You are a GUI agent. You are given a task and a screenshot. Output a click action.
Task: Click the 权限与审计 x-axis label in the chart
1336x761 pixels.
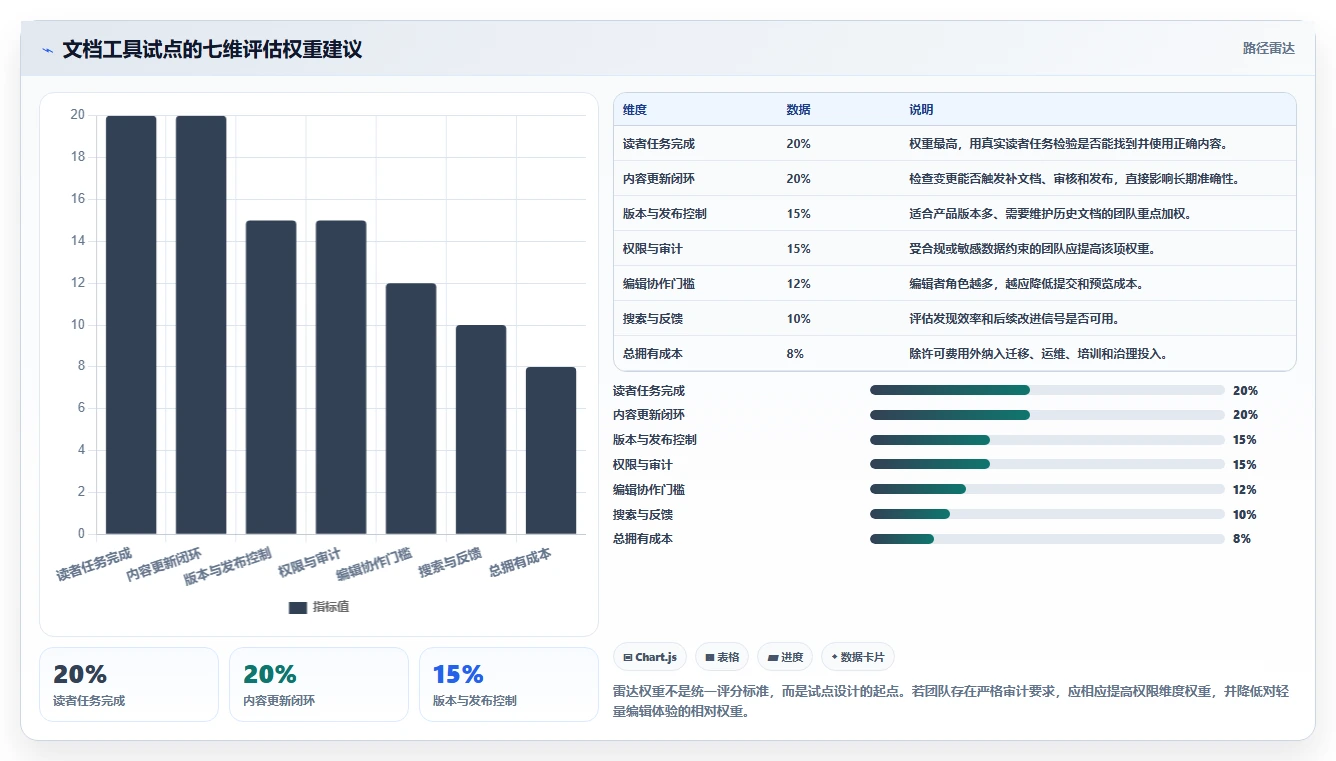pos(310,562)
